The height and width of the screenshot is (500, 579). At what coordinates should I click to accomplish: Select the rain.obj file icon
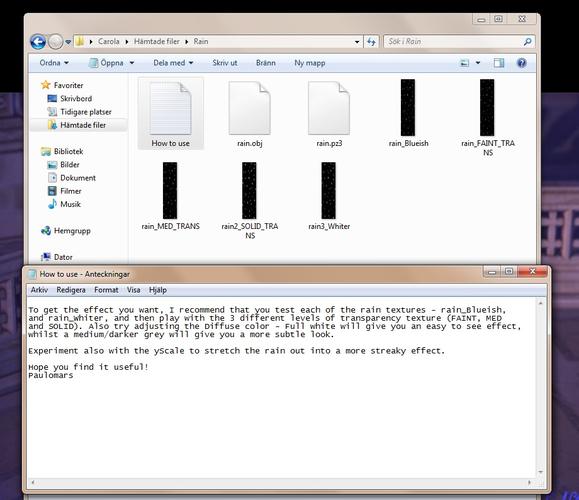coord(250,113)
